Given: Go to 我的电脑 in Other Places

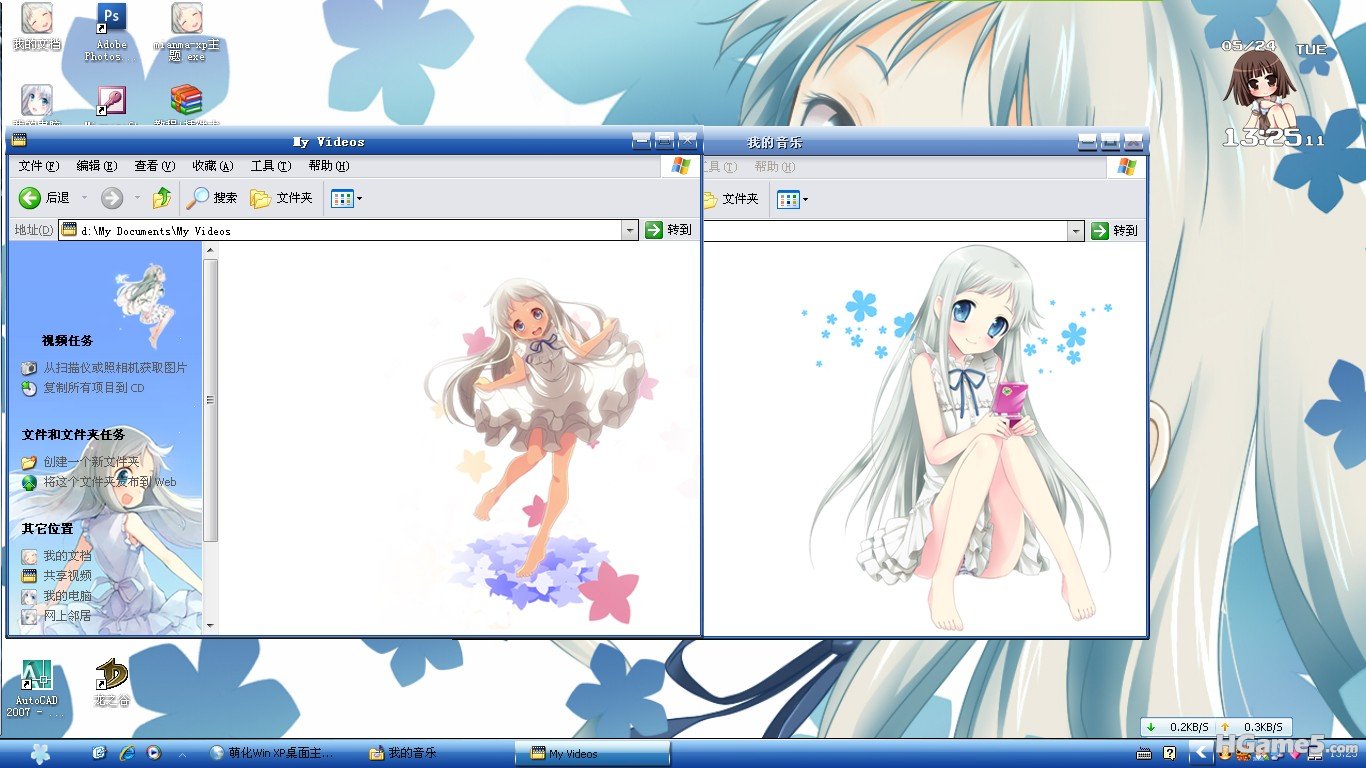Looking at the screenshot, I should coord(67,596).
